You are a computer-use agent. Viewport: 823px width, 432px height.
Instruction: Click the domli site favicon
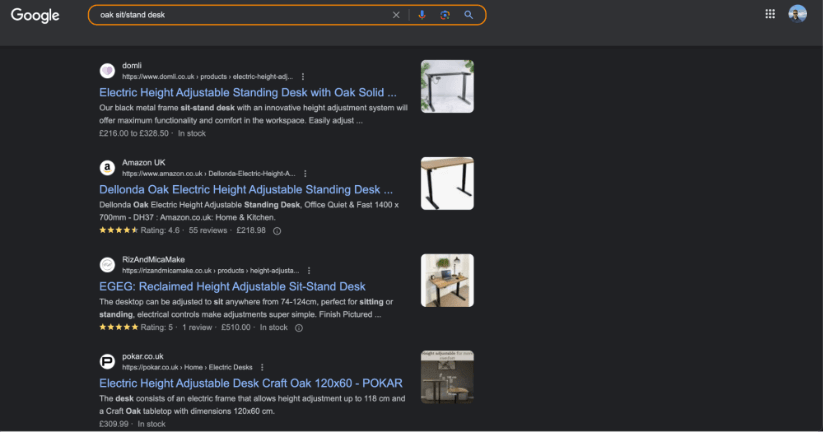pos(107,70)
